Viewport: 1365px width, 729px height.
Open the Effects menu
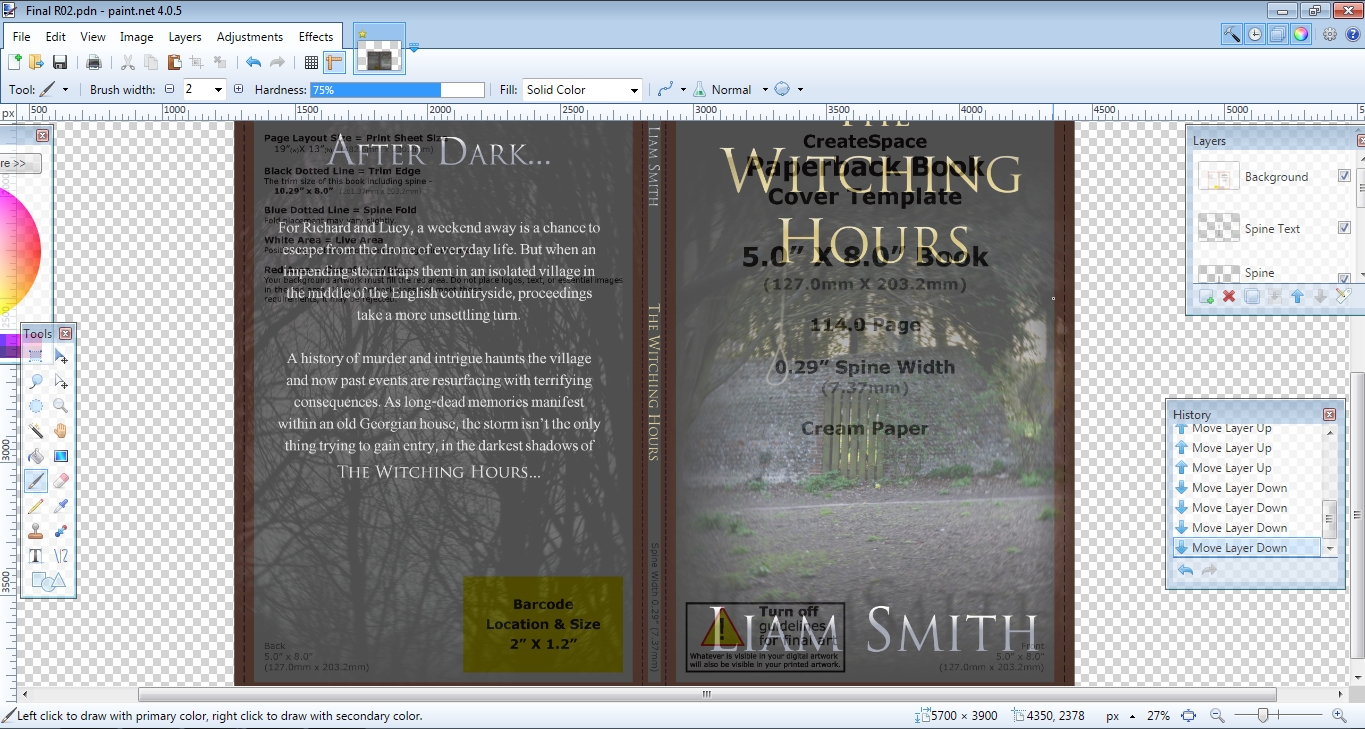(316, 36)
